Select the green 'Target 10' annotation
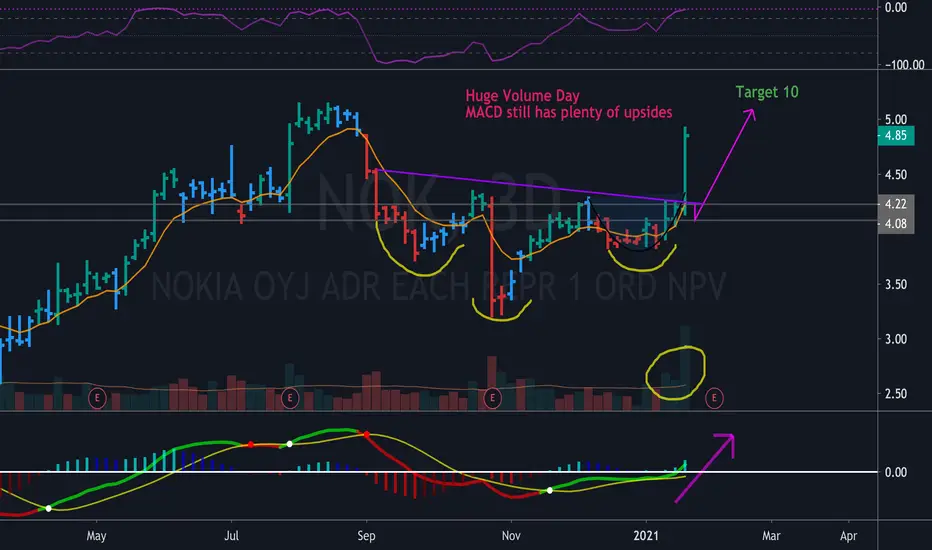932x550 pixels. 767,92
